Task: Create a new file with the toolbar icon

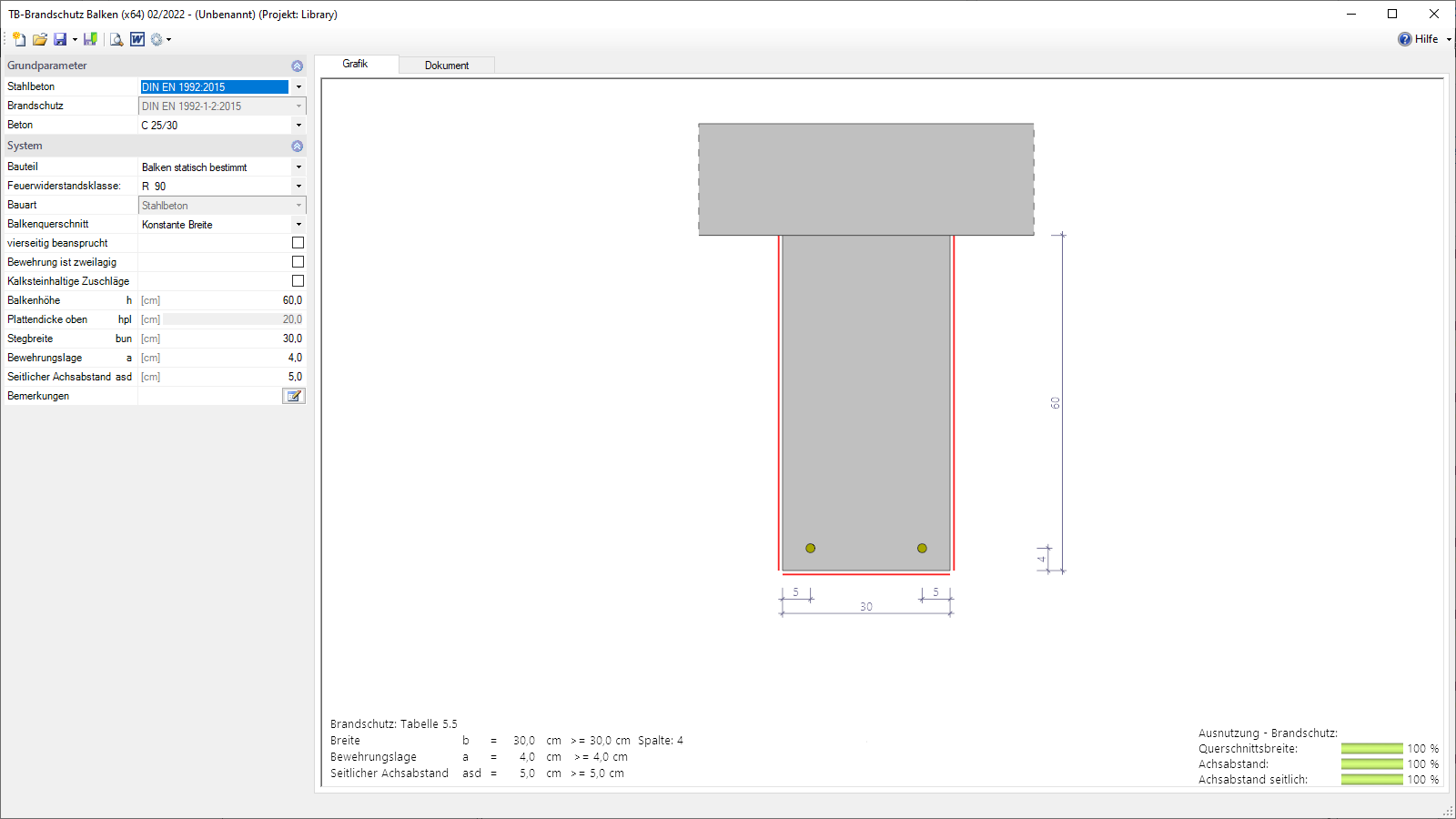Action: point(19,39)
